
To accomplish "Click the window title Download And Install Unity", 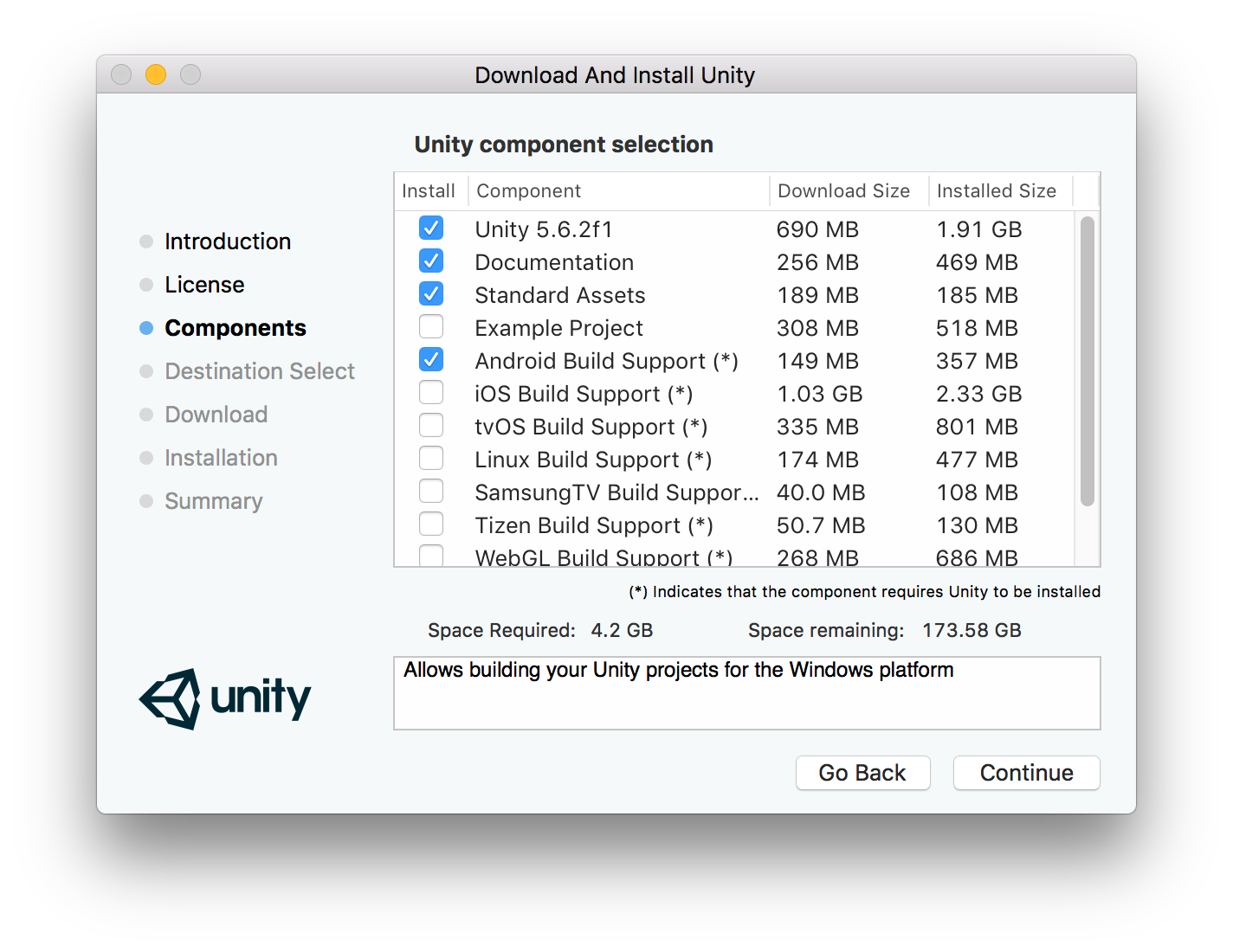I will coord(615,75).
